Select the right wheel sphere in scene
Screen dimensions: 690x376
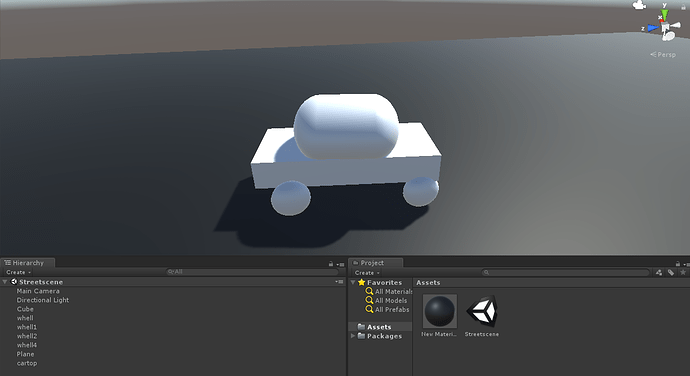point(421,192)
